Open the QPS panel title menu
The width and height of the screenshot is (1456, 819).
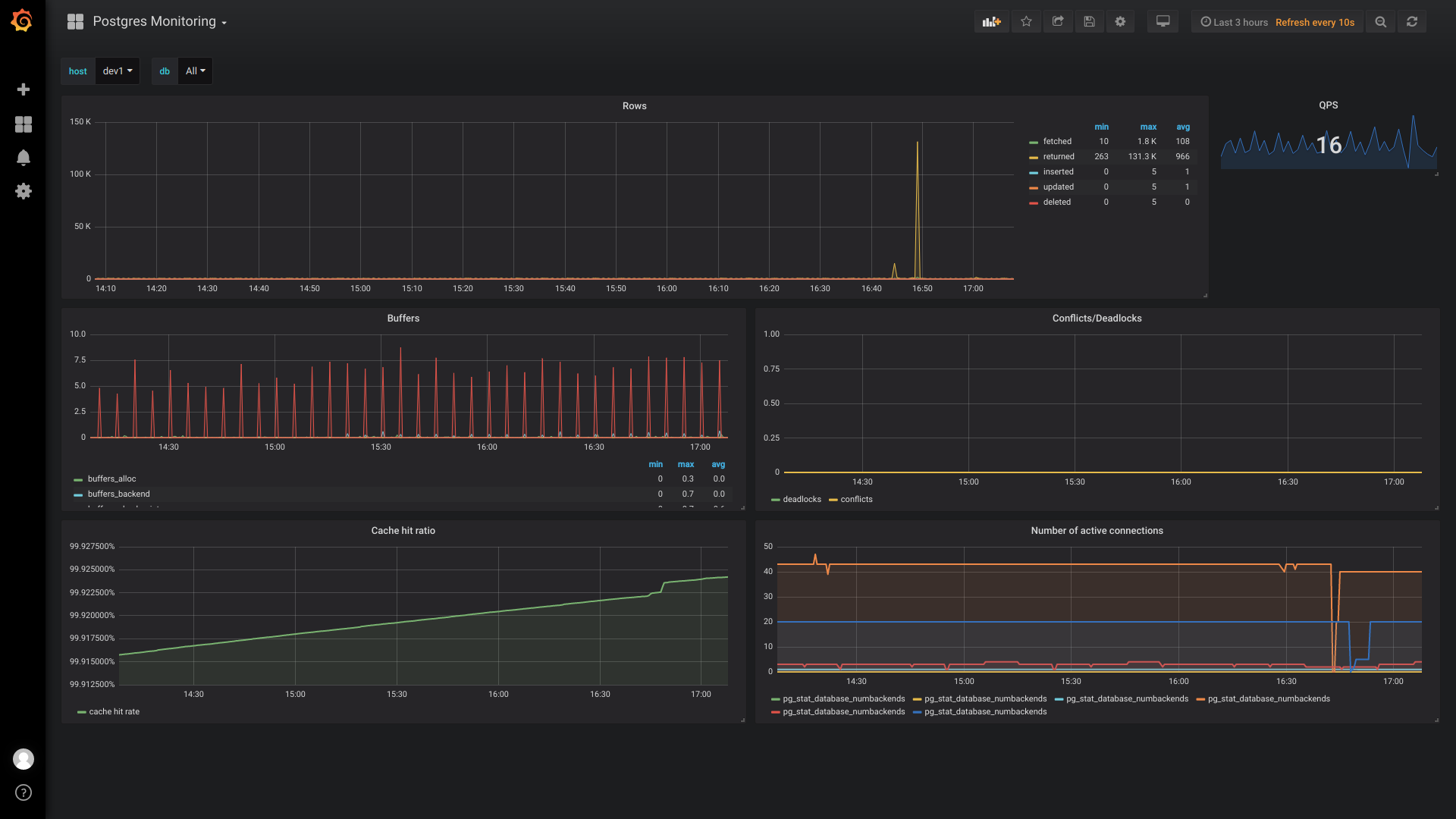coord(1328,105)
